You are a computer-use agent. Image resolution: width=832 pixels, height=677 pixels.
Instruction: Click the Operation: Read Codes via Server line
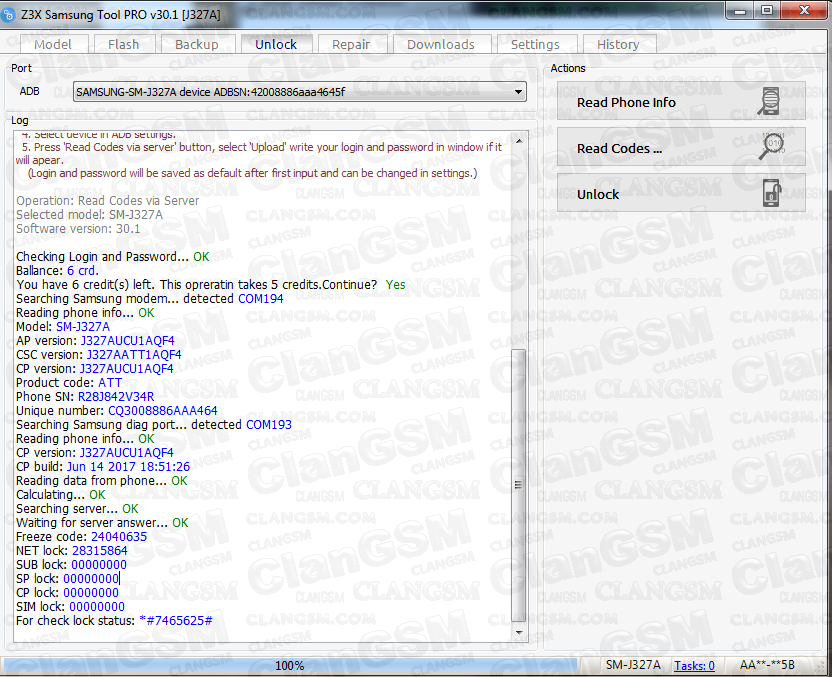(x=108, y=201)
